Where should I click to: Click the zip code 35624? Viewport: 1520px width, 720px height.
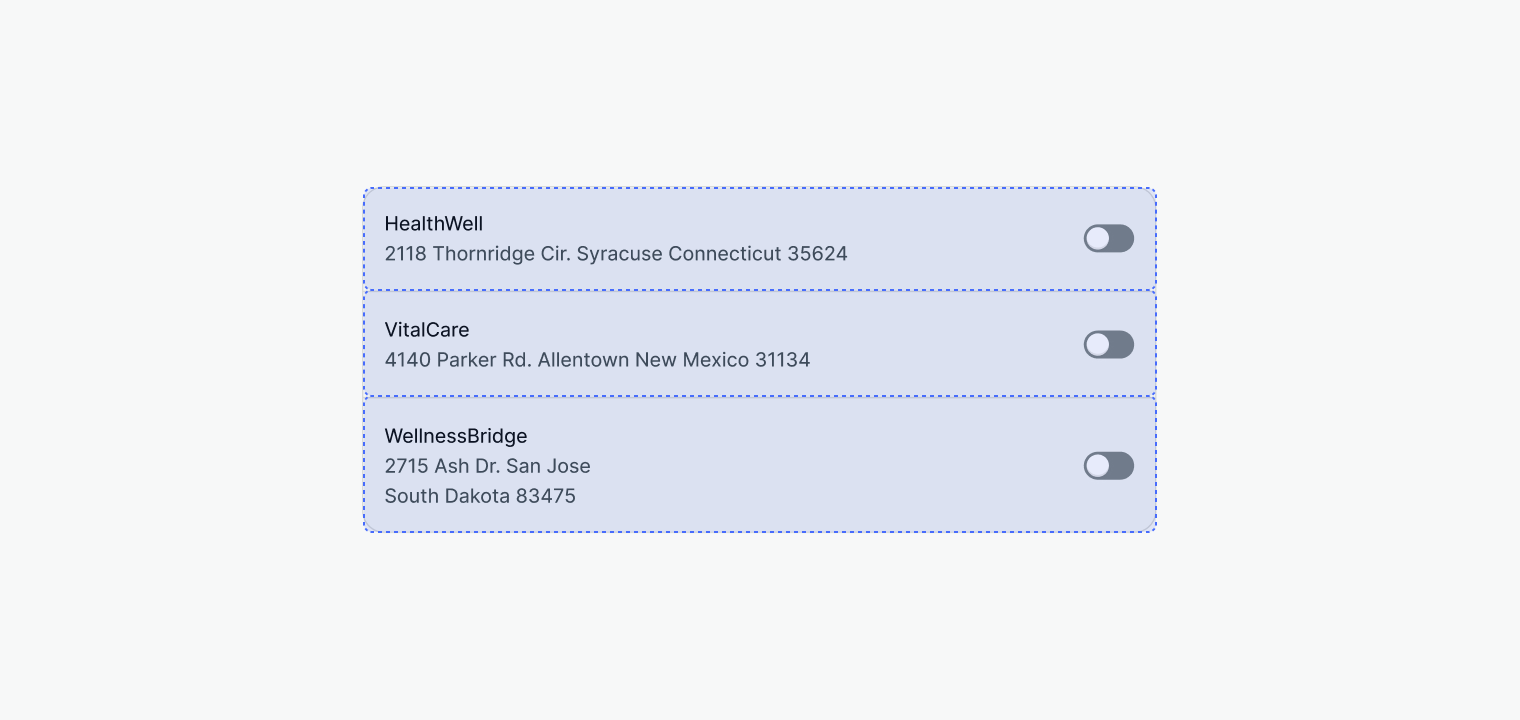pyautogui.click(x=817, y=254)
